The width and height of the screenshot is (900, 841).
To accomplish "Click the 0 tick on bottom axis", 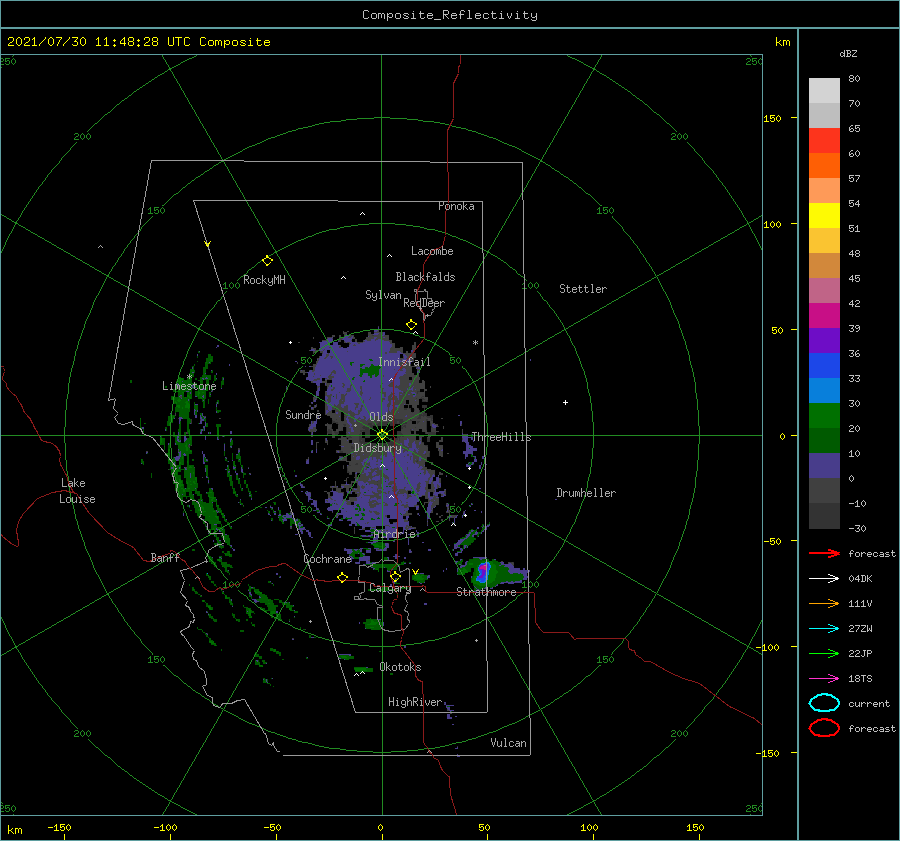I will pos(380,827).
